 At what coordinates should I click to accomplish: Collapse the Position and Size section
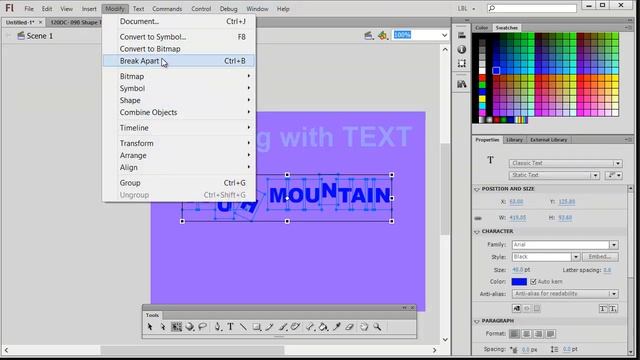click(x=477, y=189)
